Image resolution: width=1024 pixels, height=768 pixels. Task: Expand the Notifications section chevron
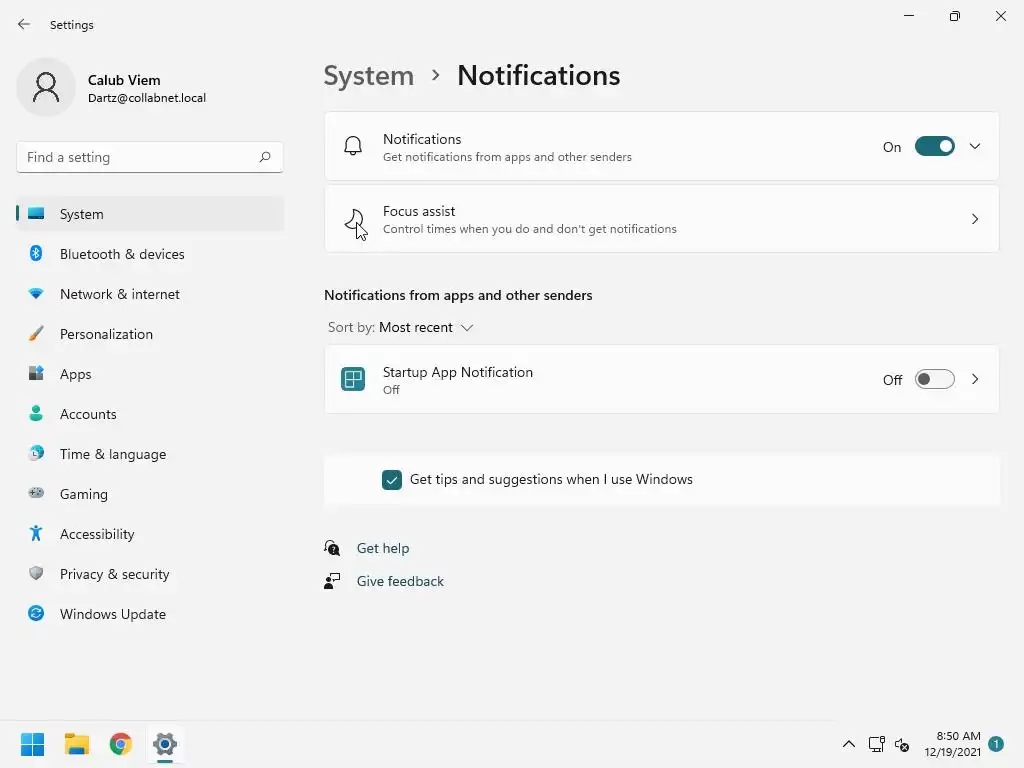(975, 147)
